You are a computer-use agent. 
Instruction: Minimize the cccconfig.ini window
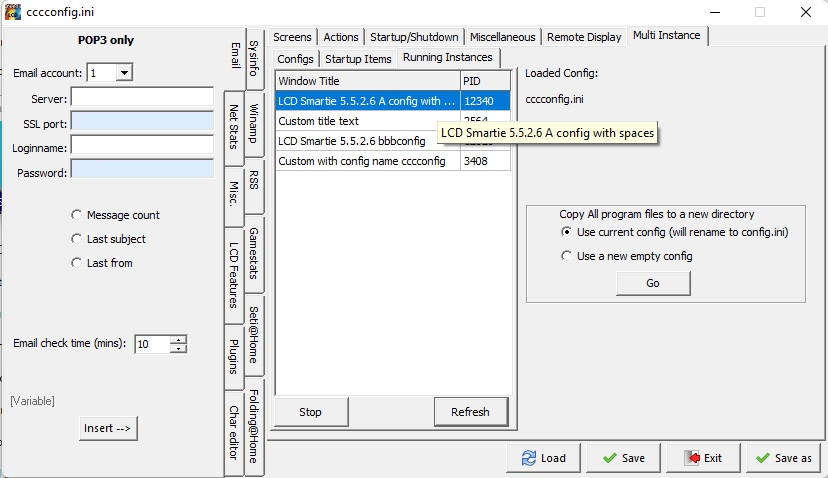pyautogui.click(x=714, y=12)
